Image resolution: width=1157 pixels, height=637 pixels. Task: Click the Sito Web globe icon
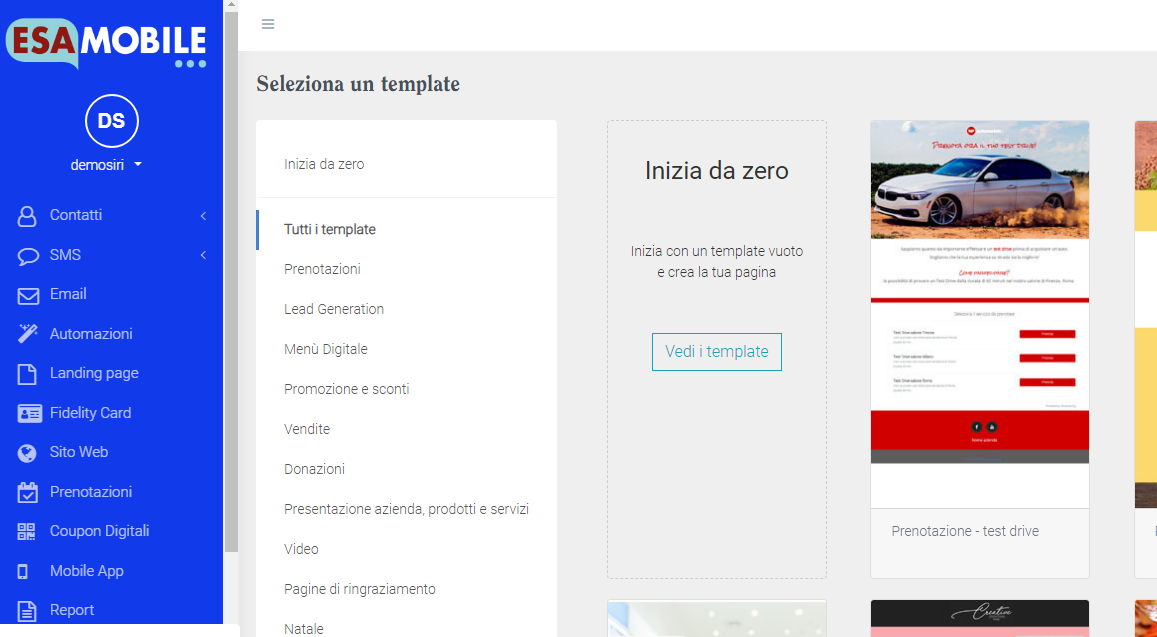click(27, 452)
